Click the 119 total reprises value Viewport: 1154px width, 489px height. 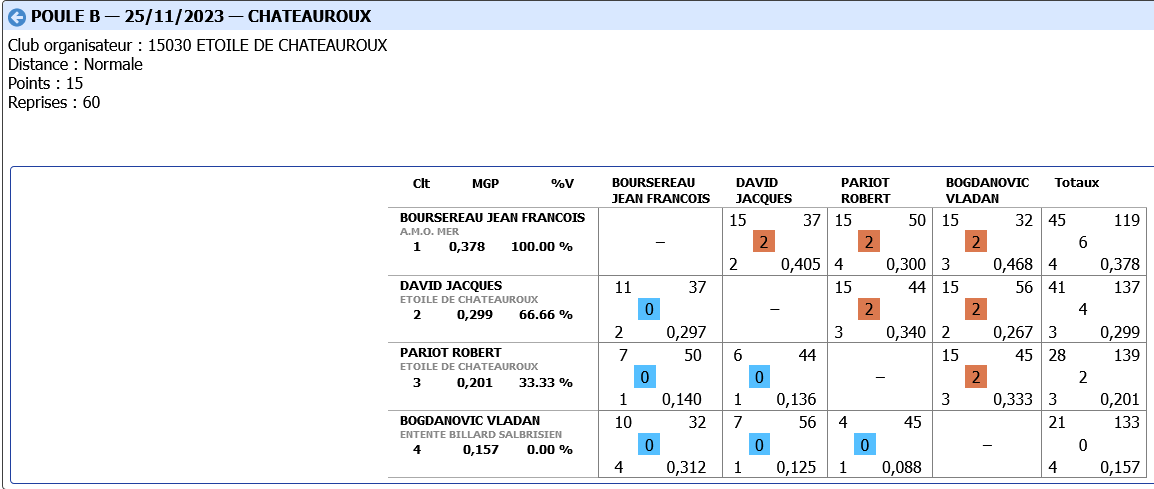coord(1127,219)
